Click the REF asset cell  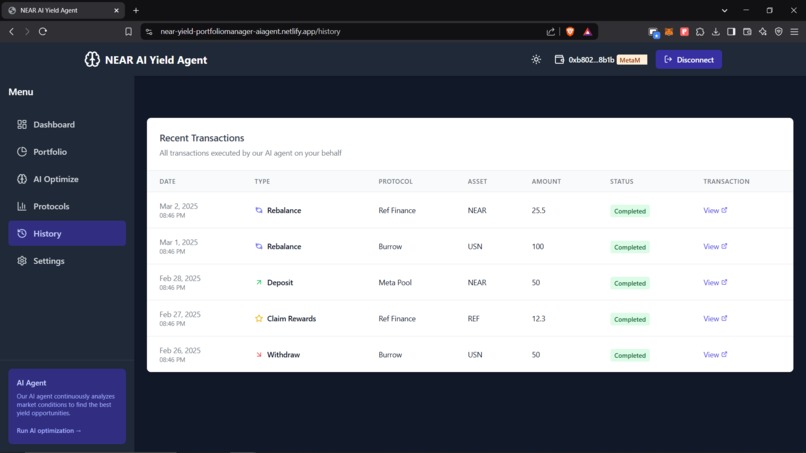tap(473, 318)
